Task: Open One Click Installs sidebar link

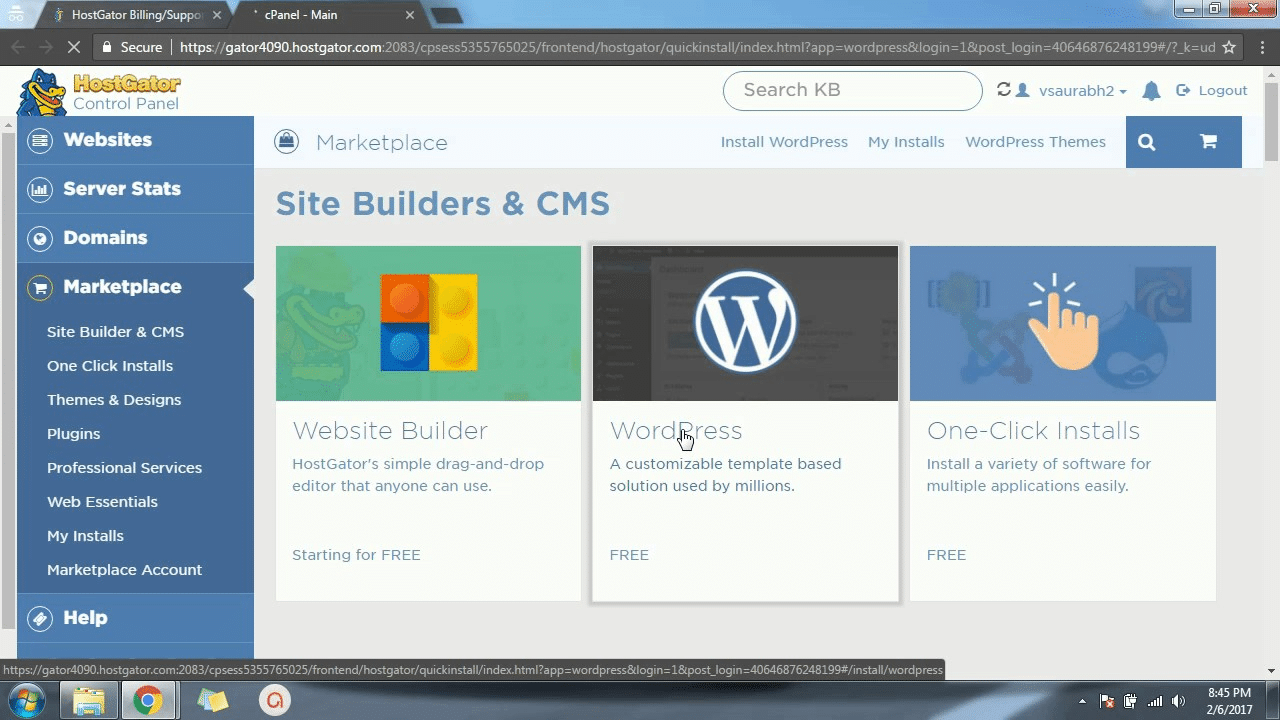Action: coord(110,366)
